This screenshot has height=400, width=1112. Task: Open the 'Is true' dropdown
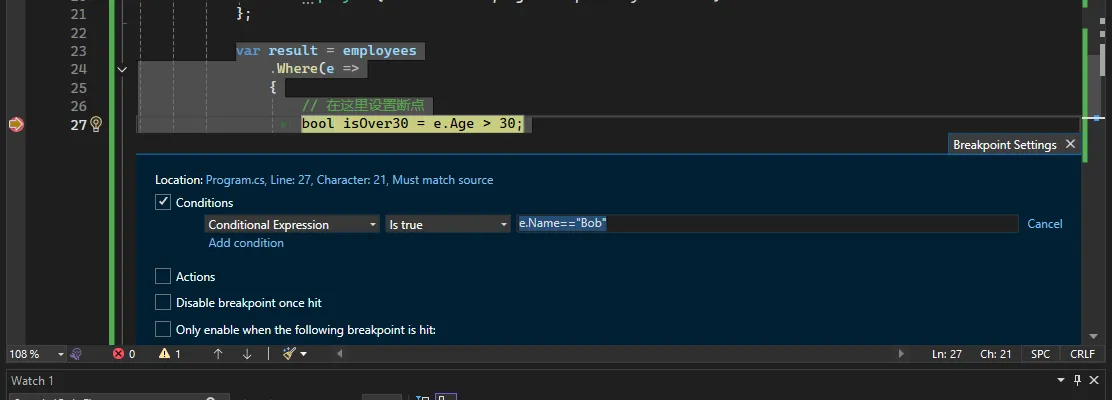tap(449, 225)
